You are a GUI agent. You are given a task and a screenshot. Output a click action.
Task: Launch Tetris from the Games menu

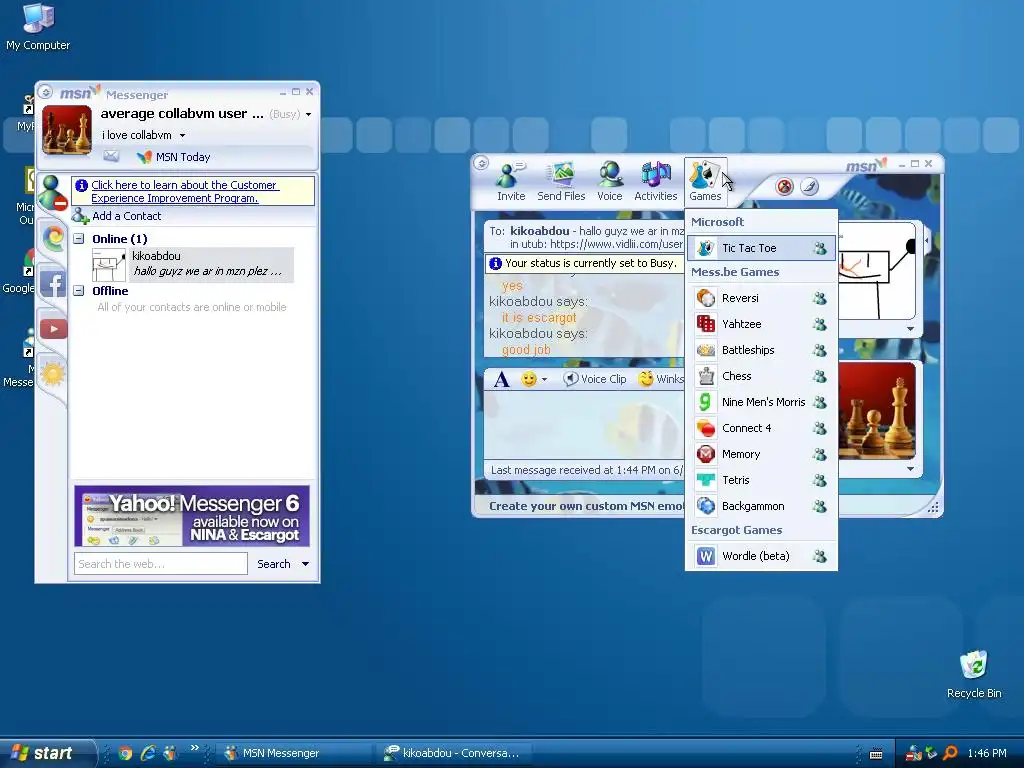tap(761, 480)
